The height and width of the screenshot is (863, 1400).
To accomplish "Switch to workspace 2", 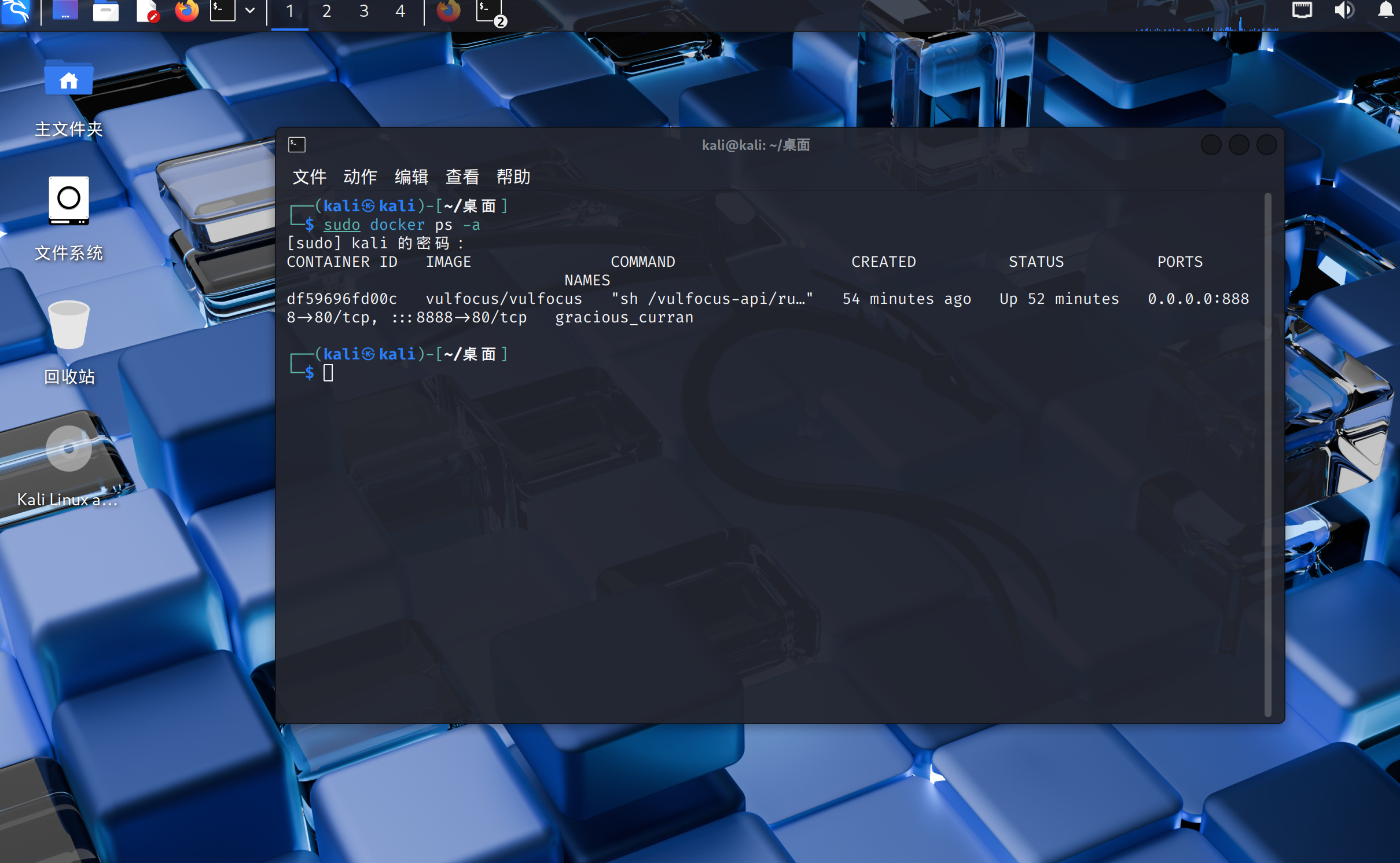I will [326, 10].
